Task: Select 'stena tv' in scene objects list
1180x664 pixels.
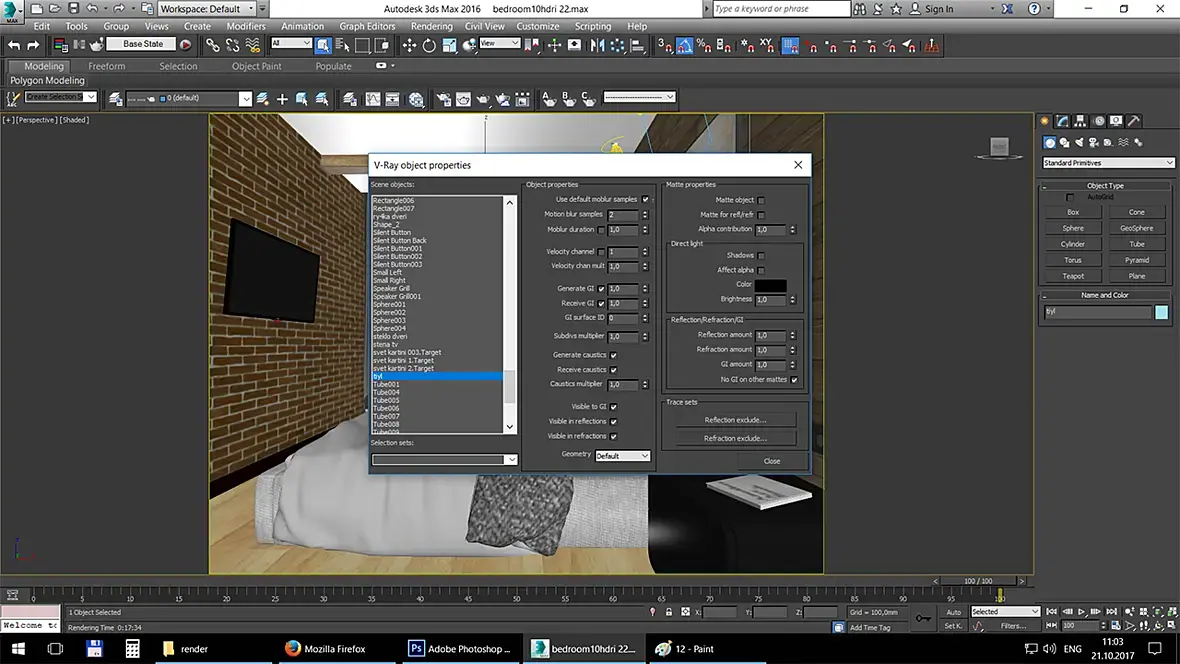Action: tap(386, 344)
